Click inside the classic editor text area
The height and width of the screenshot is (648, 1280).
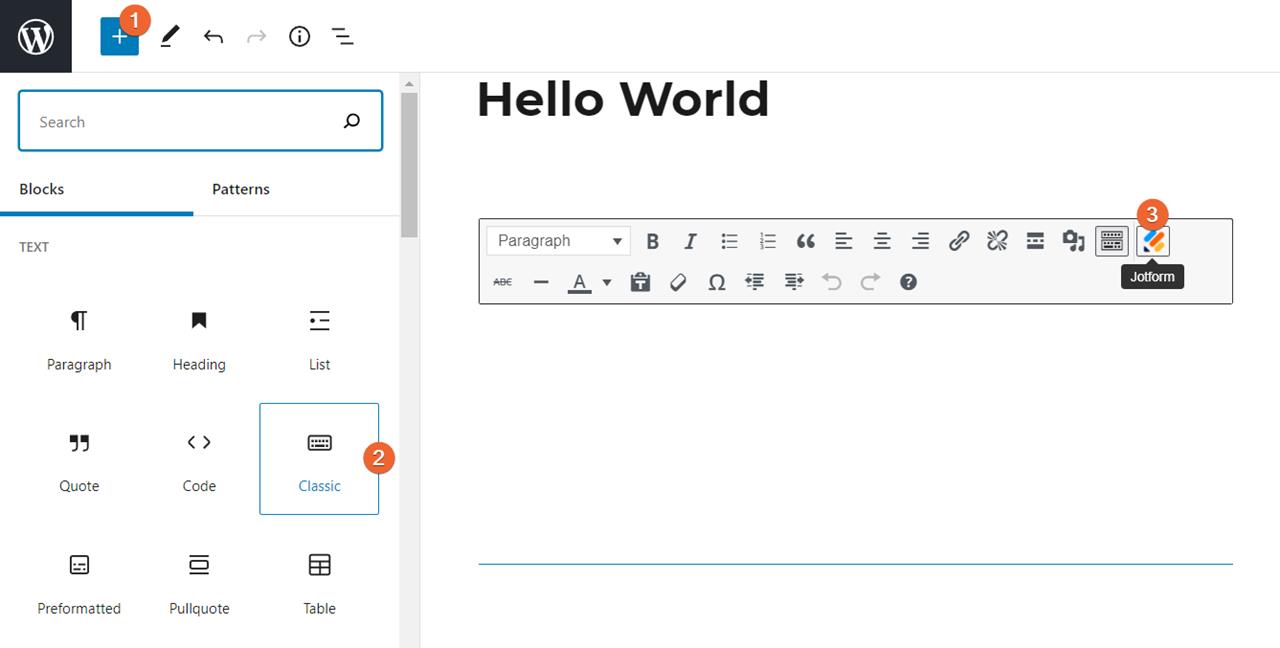[855, 433]
